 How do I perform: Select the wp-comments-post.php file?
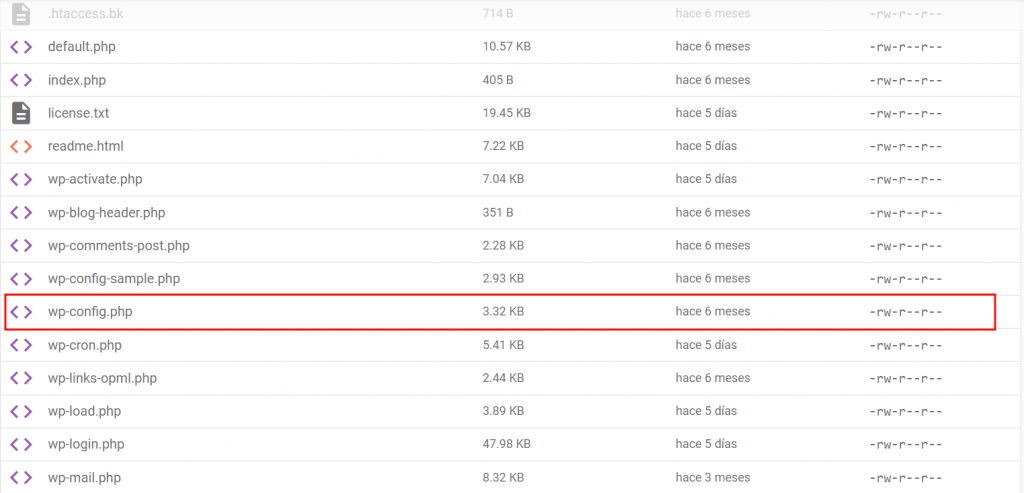(118, 246)
